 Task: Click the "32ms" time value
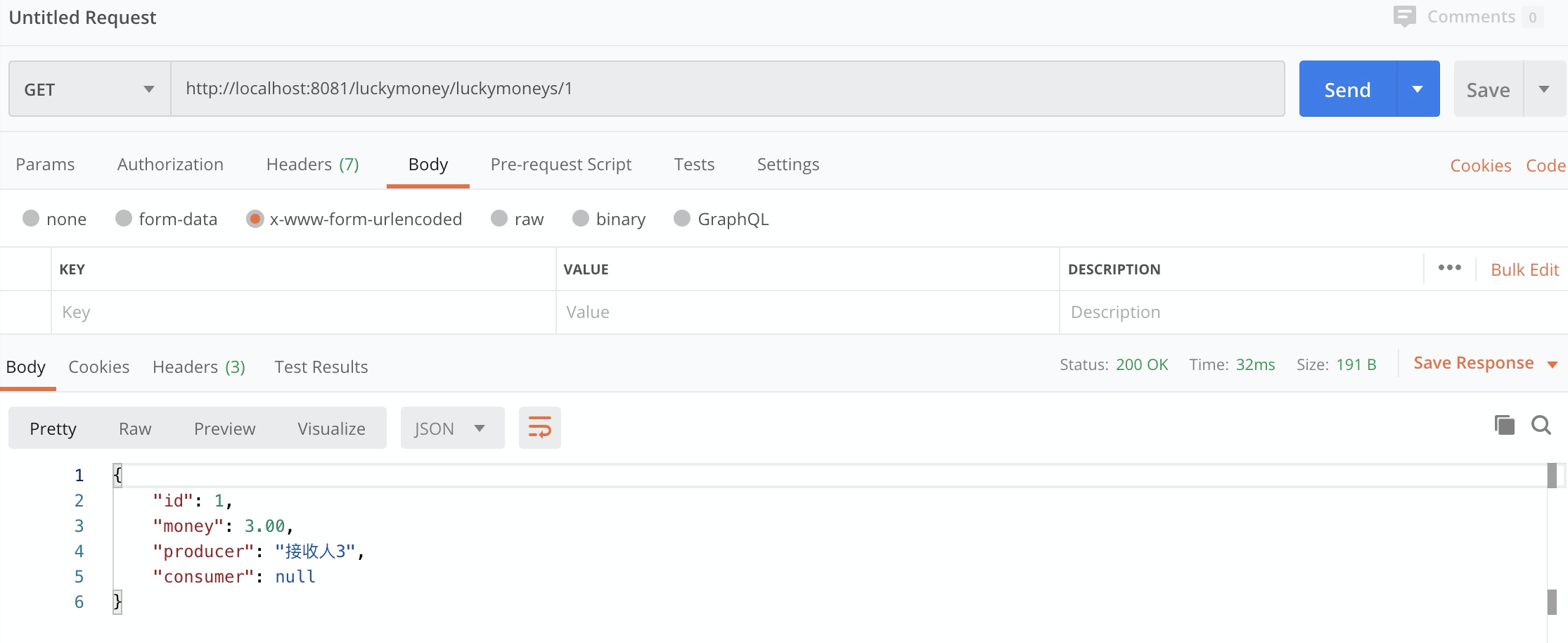pyautogui.click(x=1255, y=364)
